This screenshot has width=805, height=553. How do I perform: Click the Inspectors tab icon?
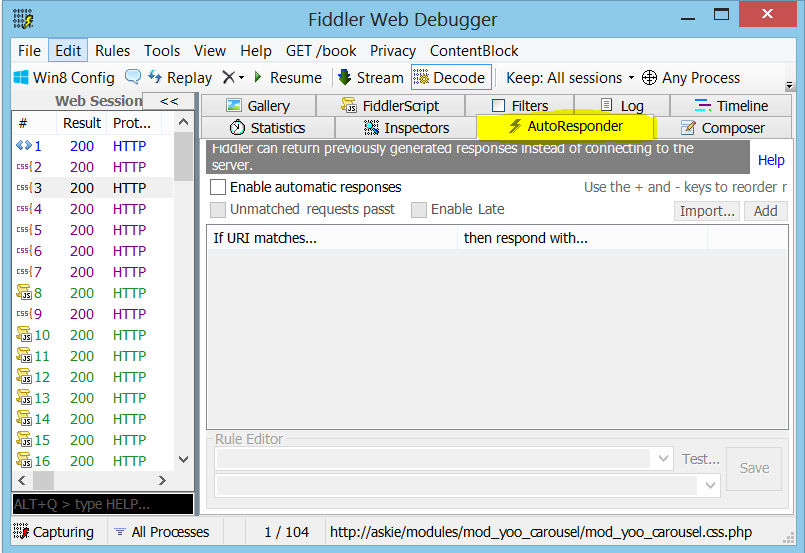(x=371, y=127)
